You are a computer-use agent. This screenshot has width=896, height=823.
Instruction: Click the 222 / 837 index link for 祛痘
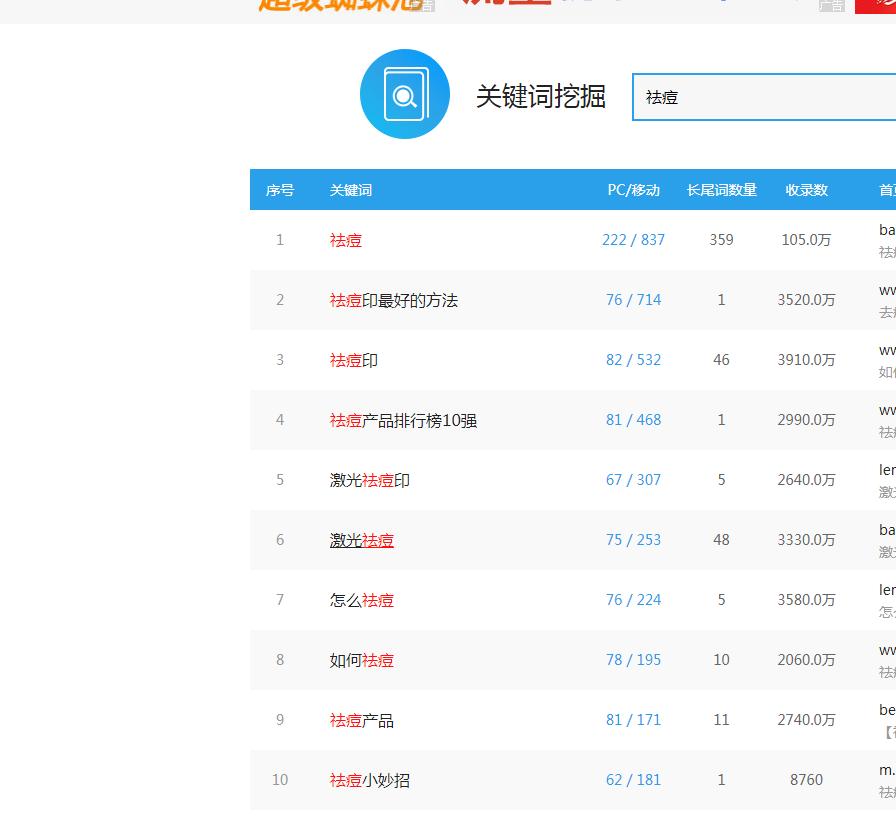(x=633, y=240)
